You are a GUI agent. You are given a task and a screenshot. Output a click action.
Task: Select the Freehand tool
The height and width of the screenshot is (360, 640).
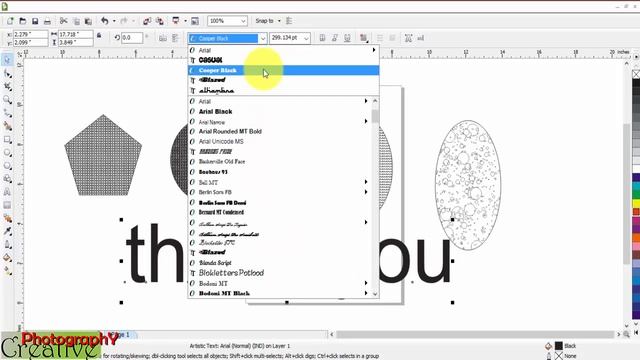pos(7,113)
